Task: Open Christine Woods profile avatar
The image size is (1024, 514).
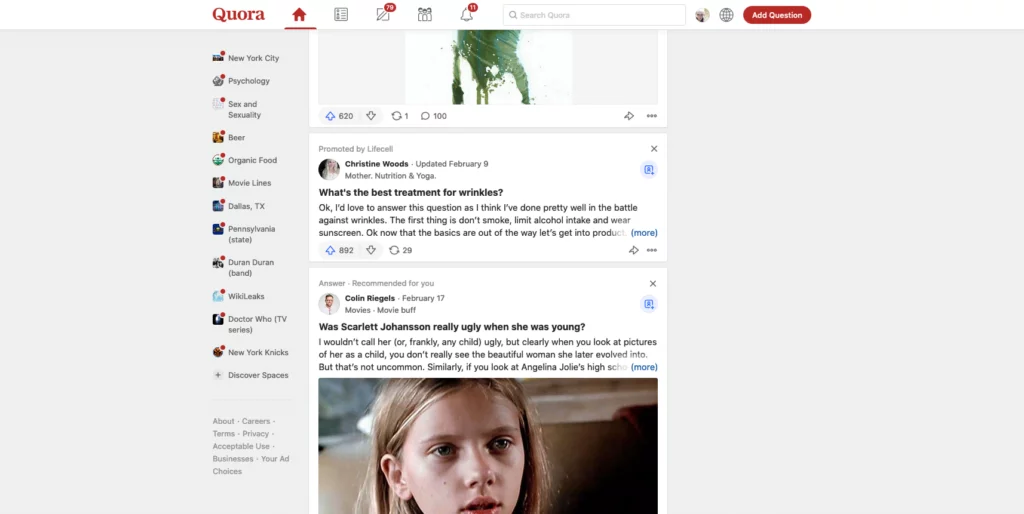Action: tap(329, 169)
